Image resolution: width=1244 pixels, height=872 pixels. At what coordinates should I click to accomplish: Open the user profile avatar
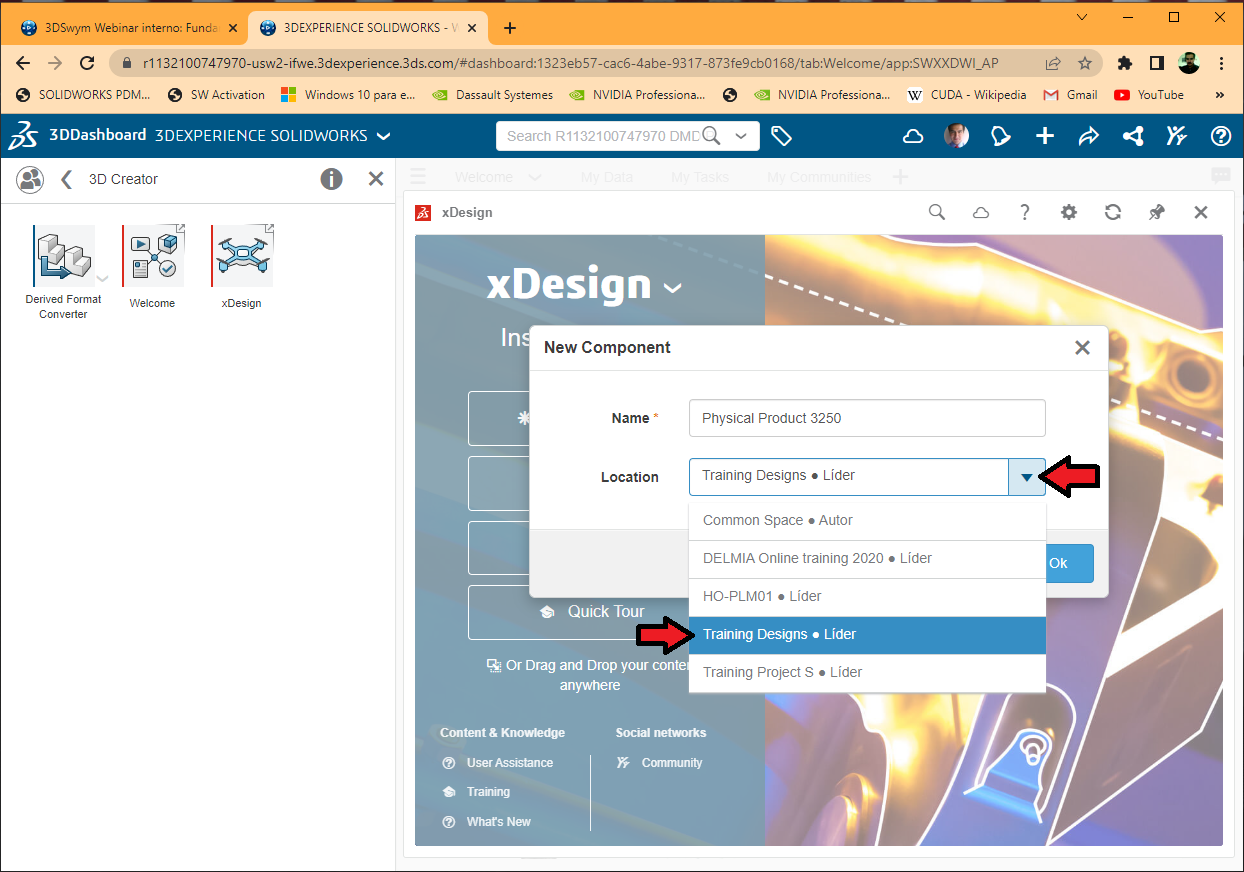click(956, 136)
